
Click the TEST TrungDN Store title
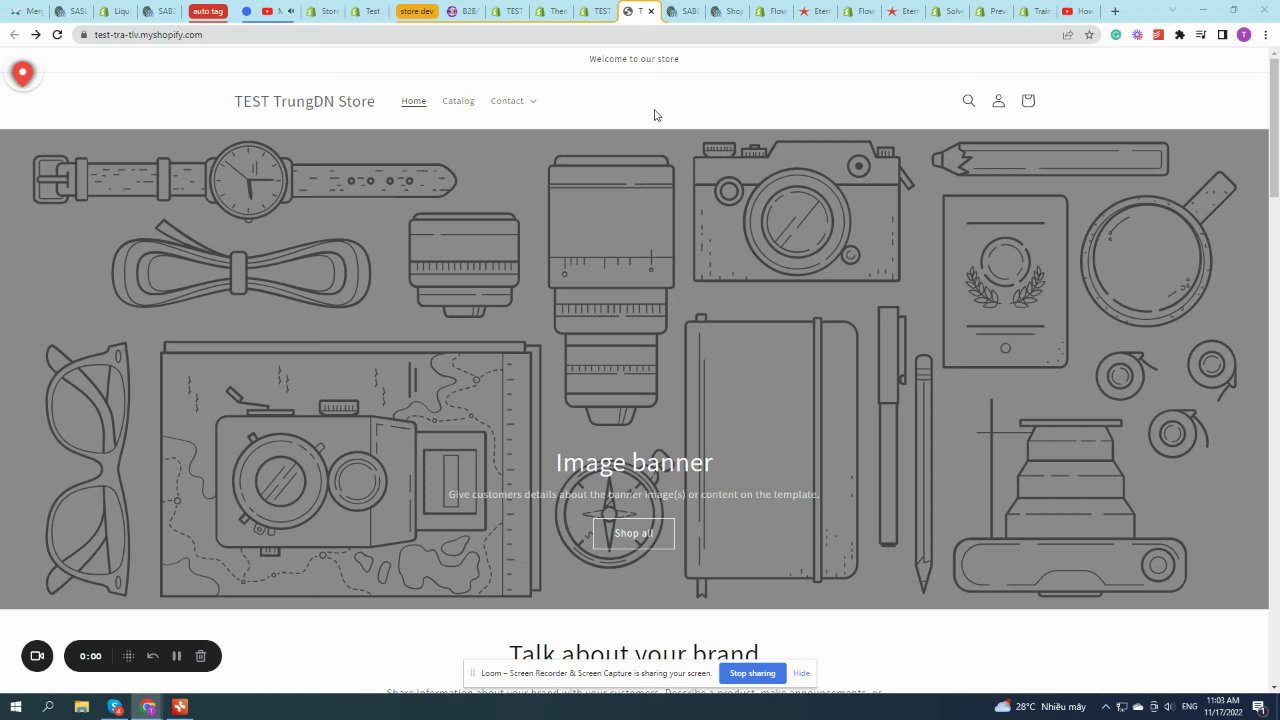click(305, 101)
